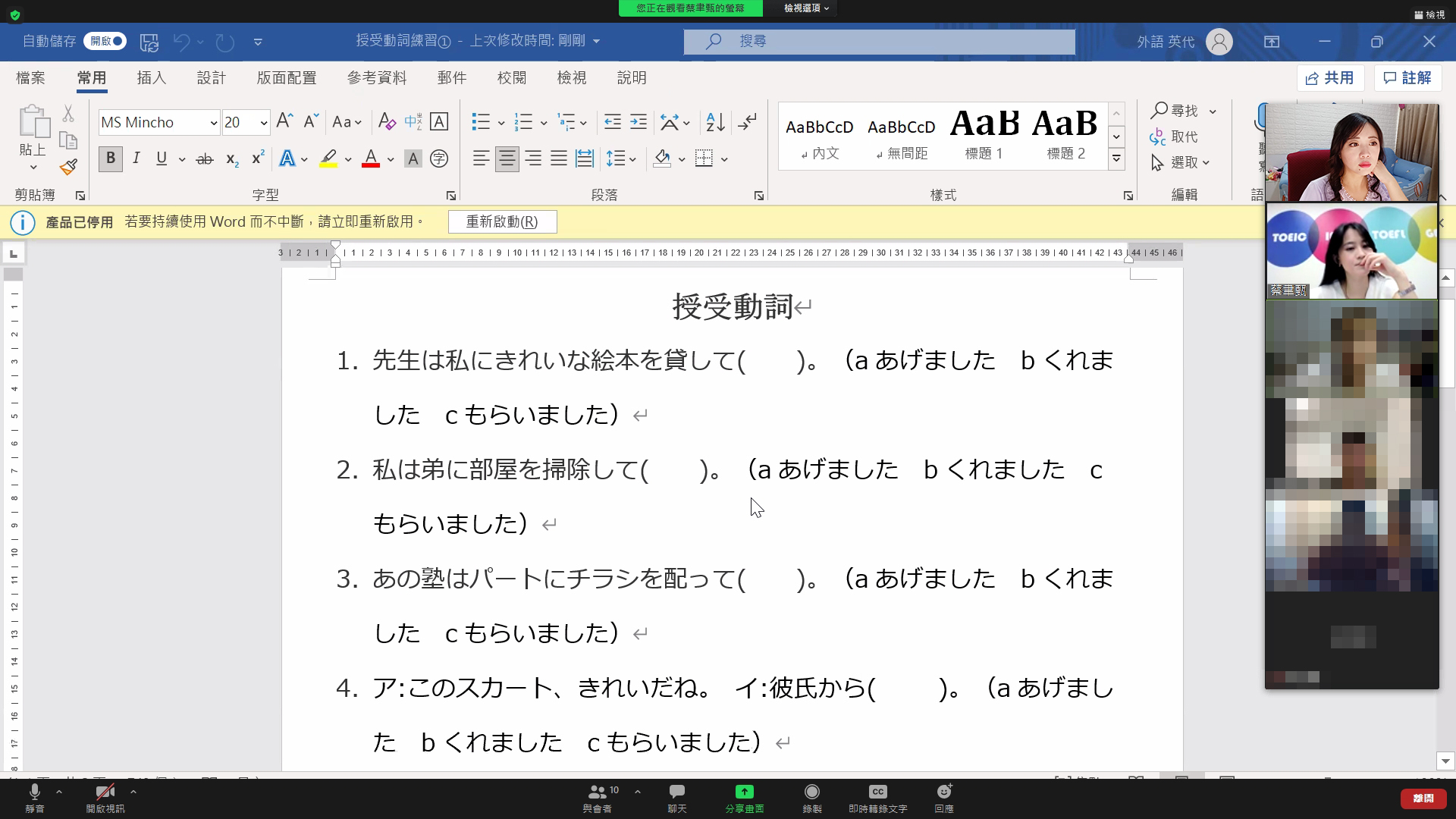The image size is (1456, 819).
Task: Click the character shading icon
Action: point(413,158)
